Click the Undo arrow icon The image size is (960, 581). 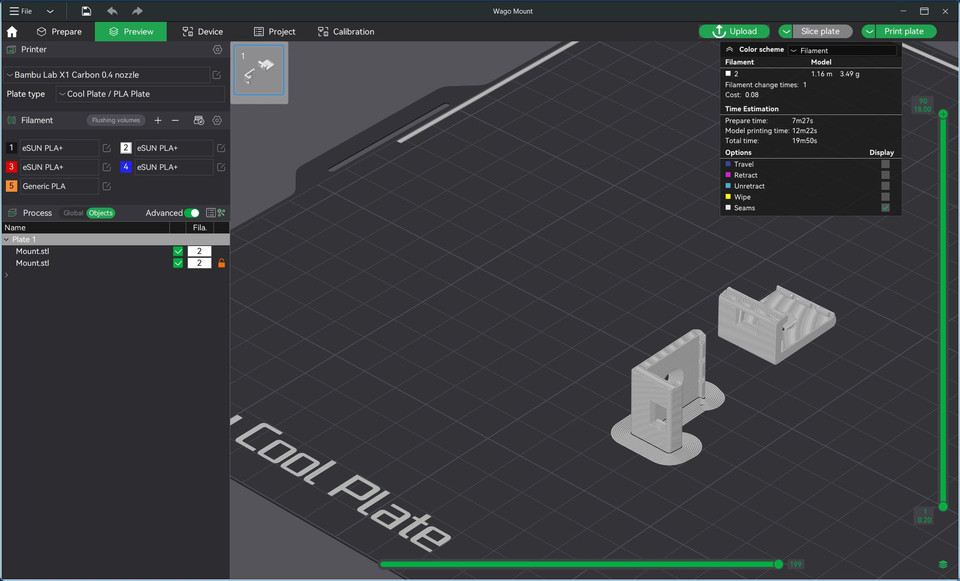pos(111,11)
